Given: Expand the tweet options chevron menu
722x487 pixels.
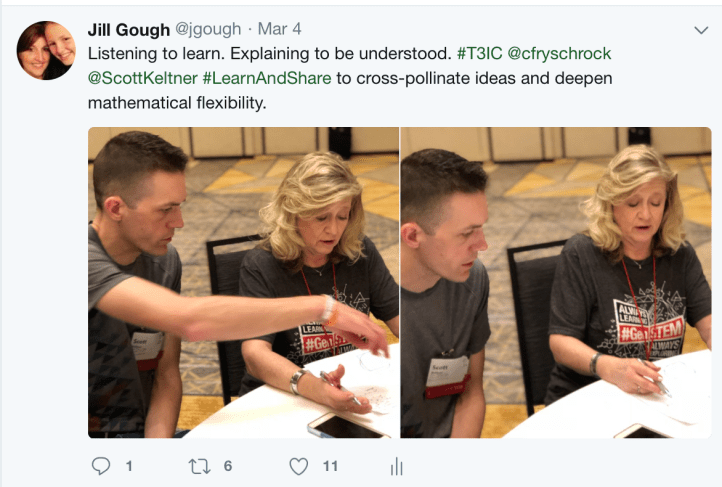Looking at the screenshot, I should click(701, 30).
